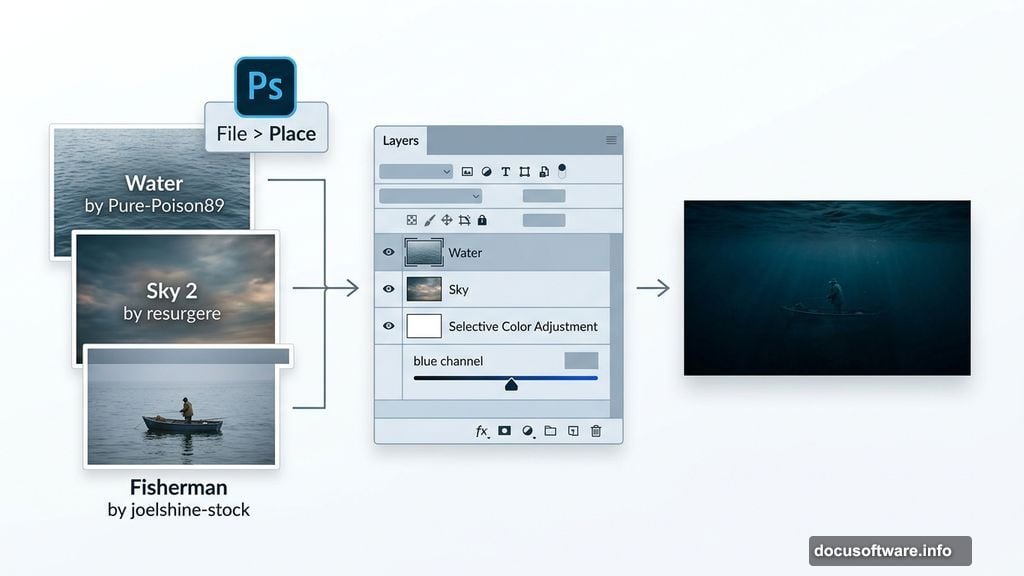Click the Add layer style (fx) icon
The image size is (1024, 576).
coord(482,431)
